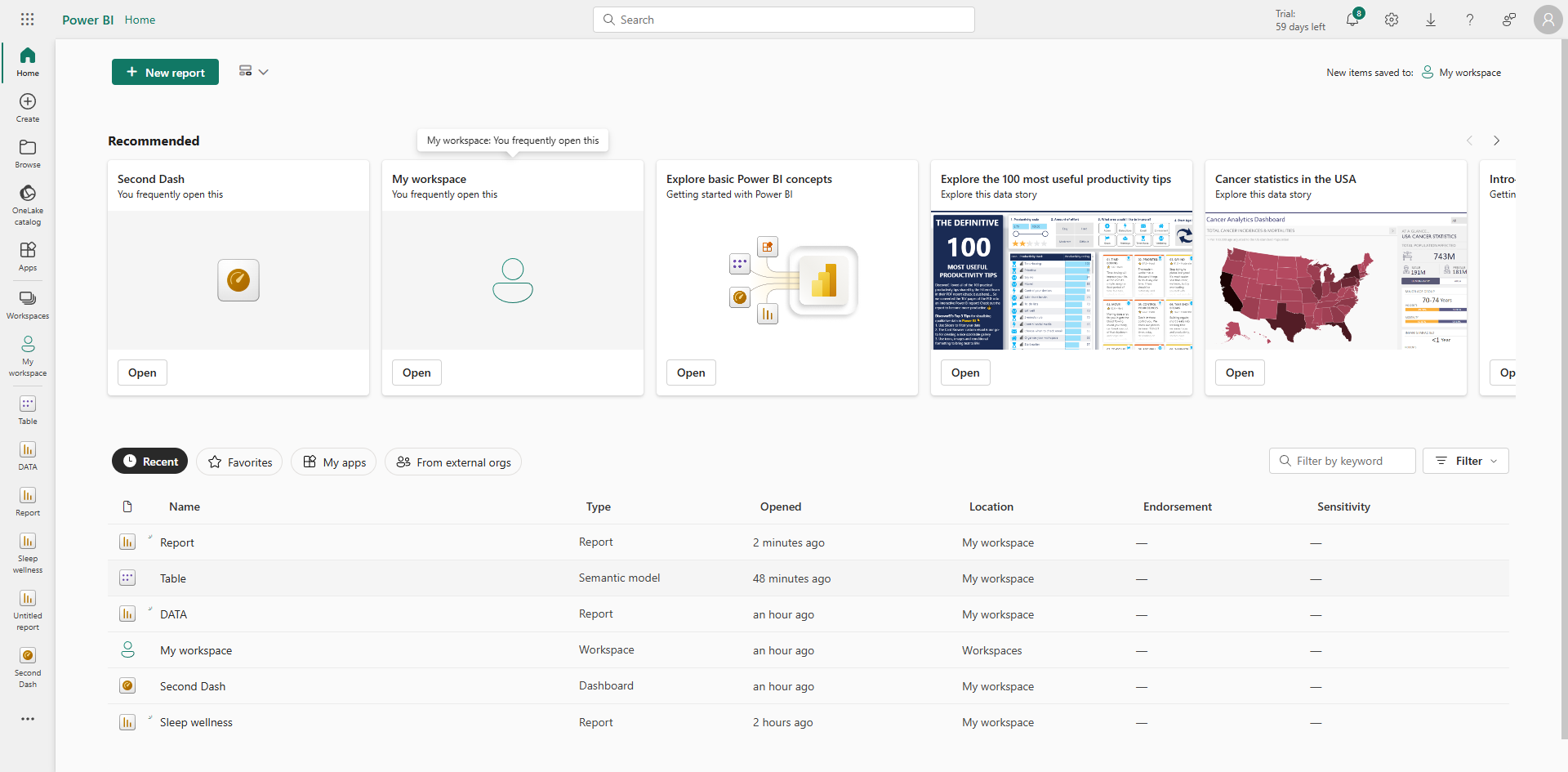Viewport: 1568px width, 772px height.
Task: Click the app launcher waffle icon
Action: click(28, 20)
